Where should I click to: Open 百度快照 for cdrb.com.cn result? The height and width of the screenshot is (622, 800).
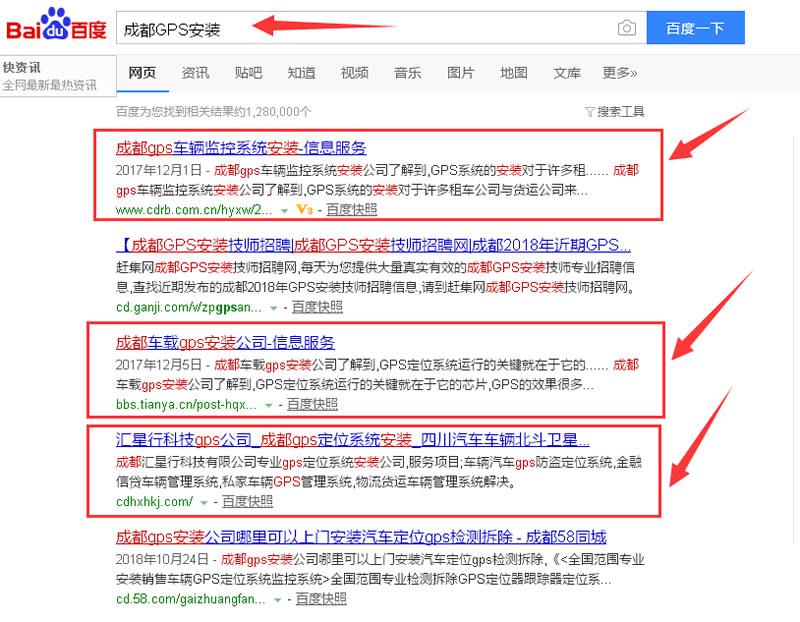point(352,210)
